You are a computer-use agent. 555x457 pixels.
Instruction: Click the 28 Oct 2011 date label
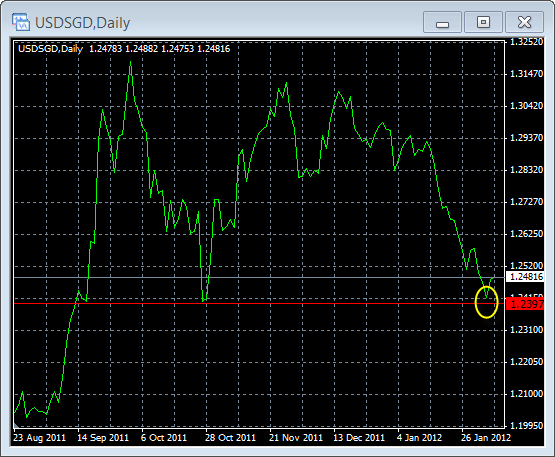pos(230,438)
